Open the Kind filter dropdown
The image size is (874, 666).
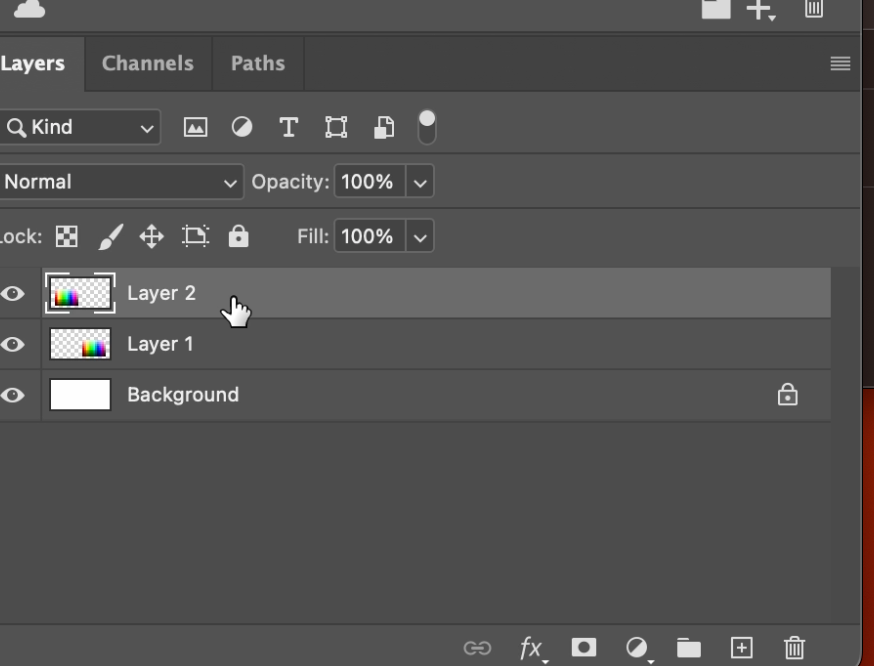80,125
